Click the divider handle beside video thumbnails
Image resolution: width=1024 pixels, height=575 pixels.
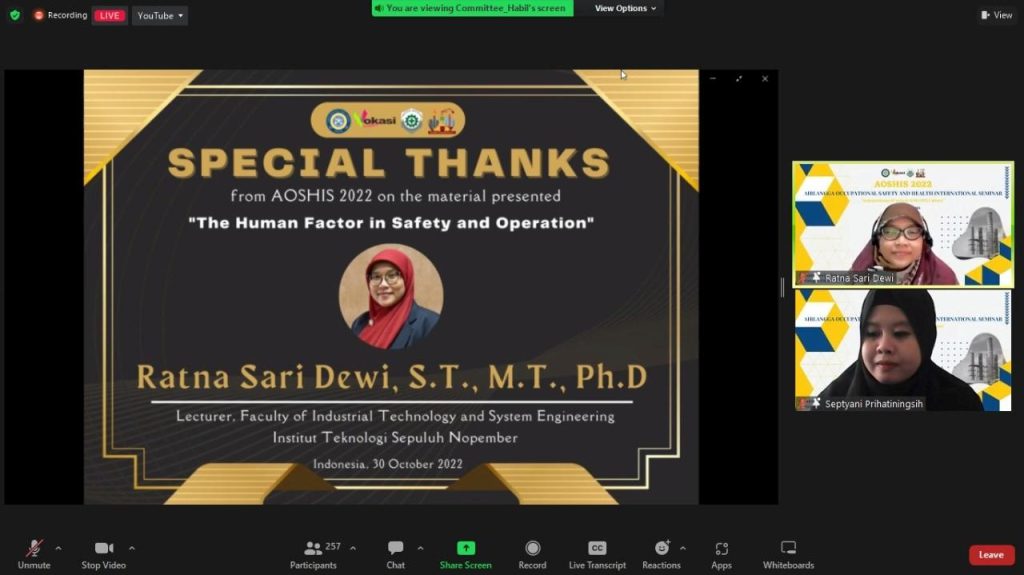tap(782, 287)
